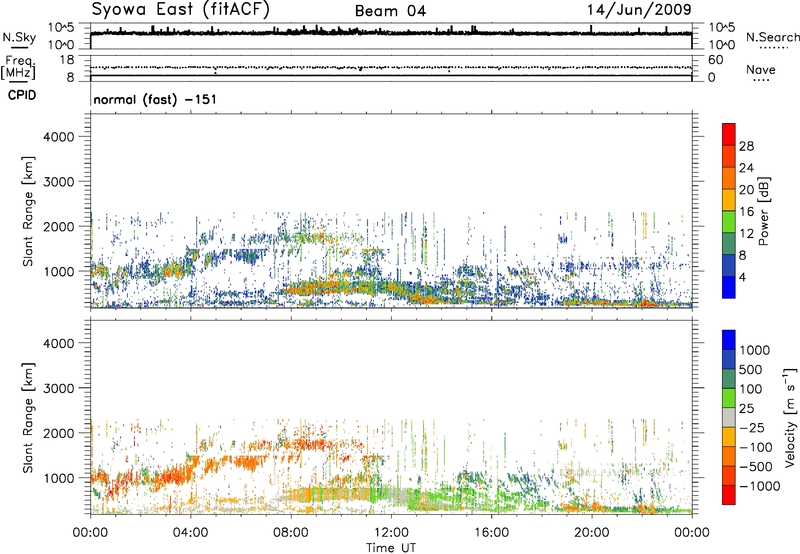Select the 'N.Search' legend label
800x554 pixels.
[772, 37]
